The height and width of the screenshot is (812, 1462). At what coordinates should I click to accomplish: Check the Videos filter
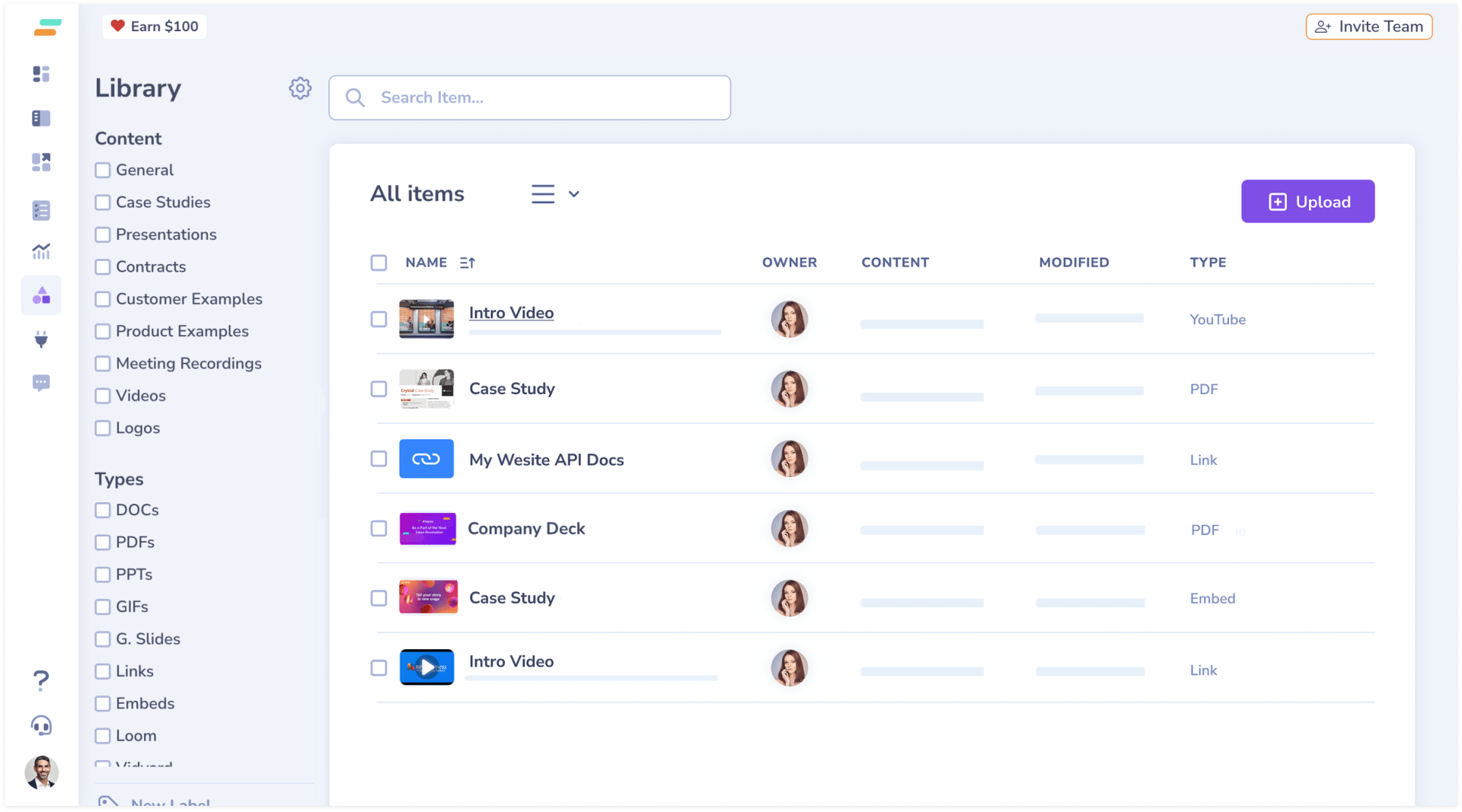(x=103, y=396)
